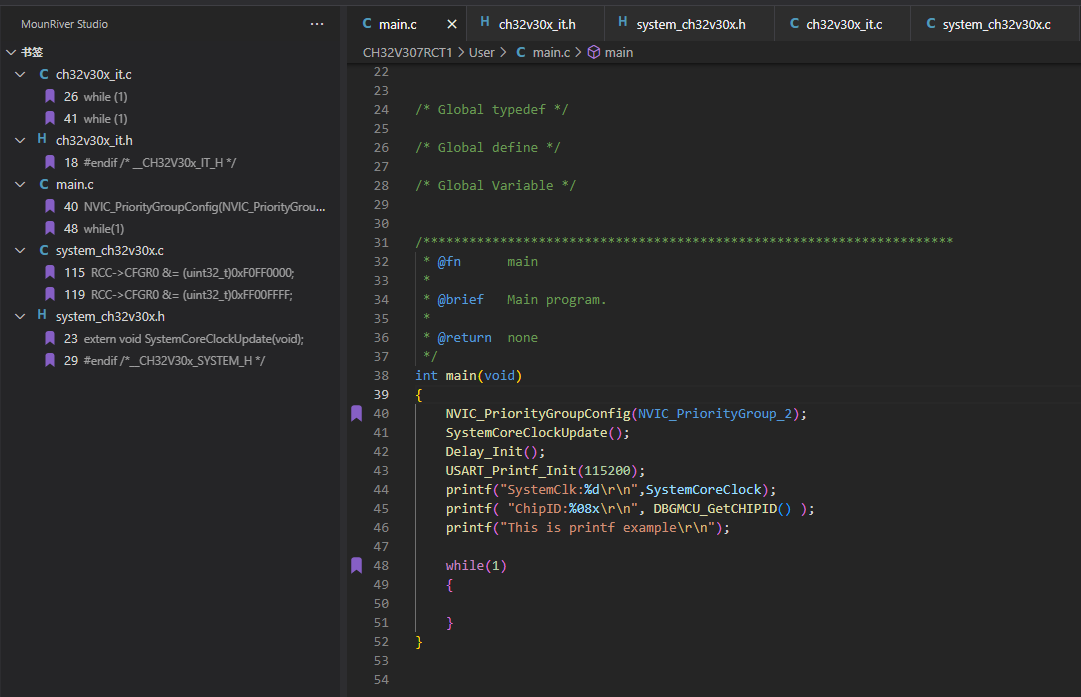Click on SystemCoreClockUpdate(); call

coord(538,433)
